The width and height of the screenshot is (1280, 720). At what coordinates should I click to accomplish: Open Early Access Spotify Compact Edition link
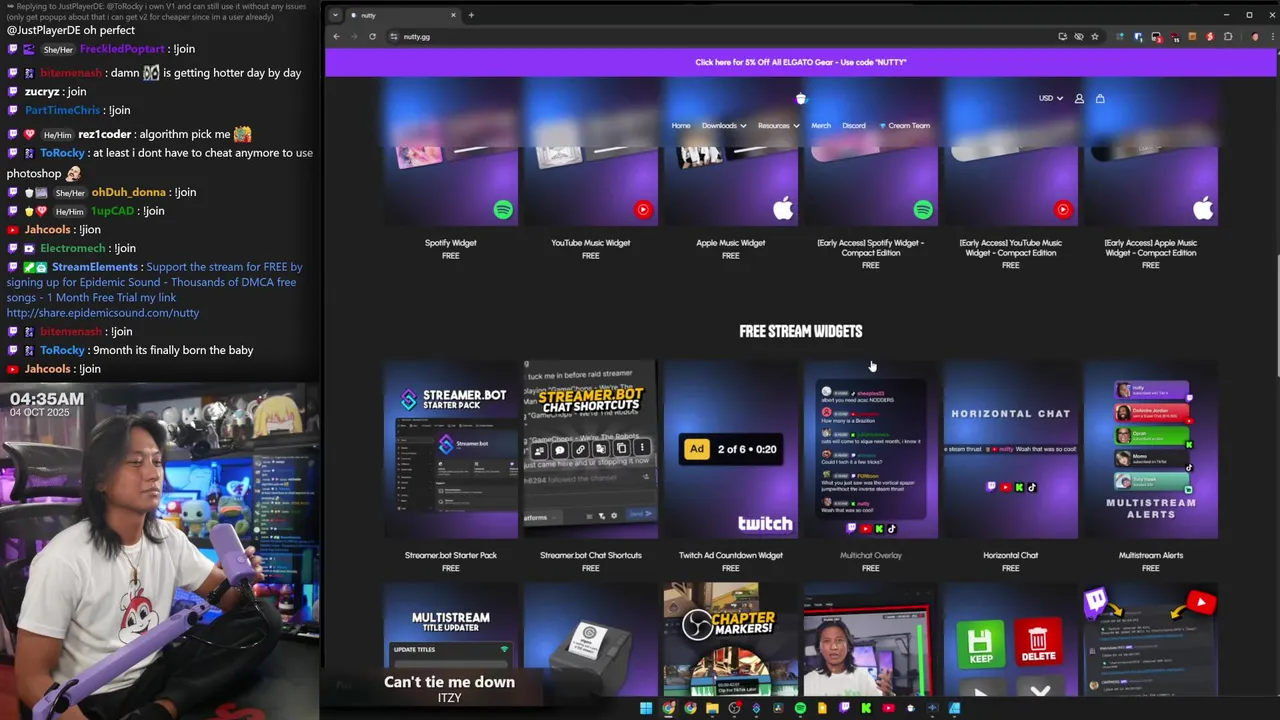870,248
